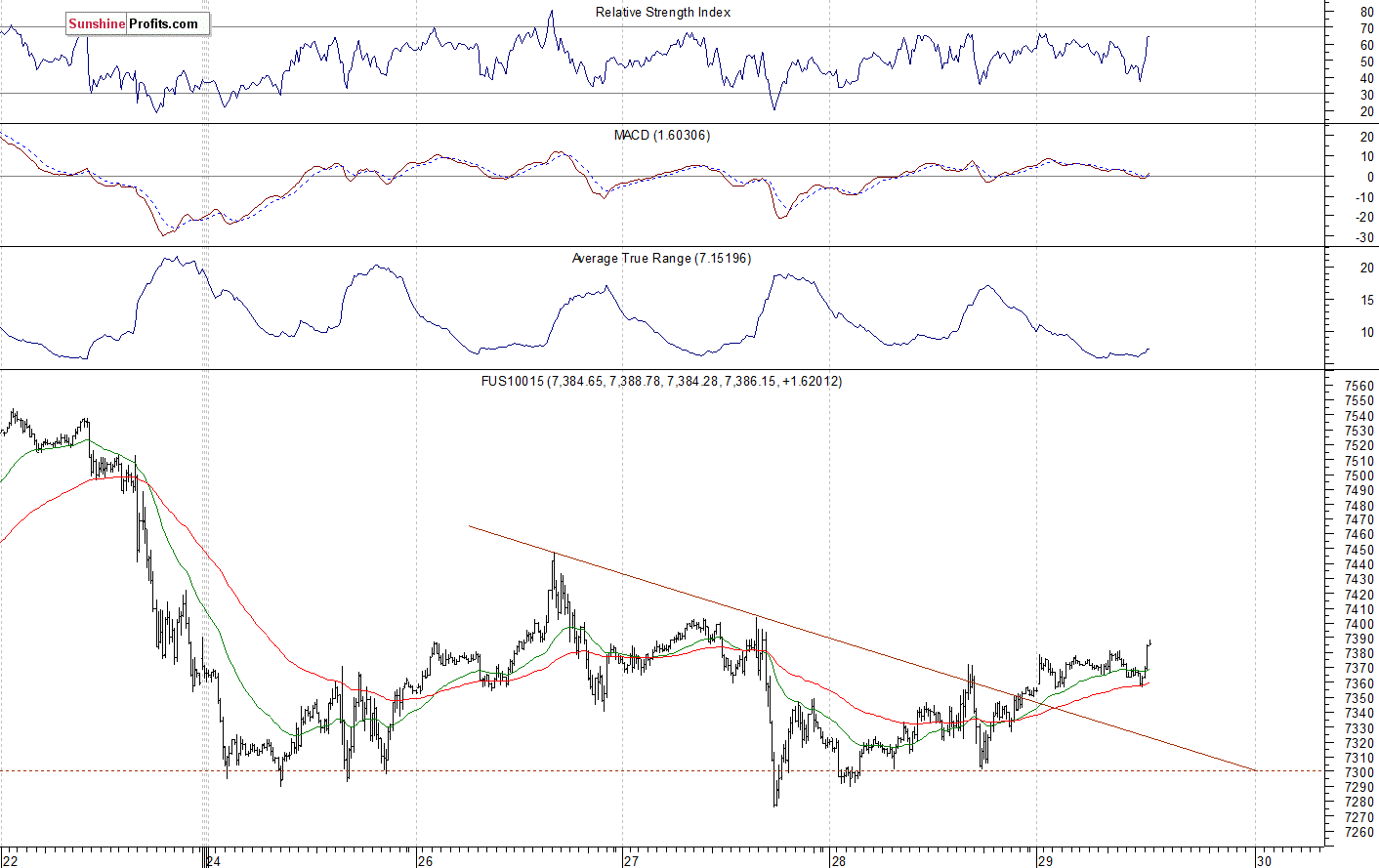1379x868 pixels.
Task: Click the descending red trendline on price chart
Action: pyautogui.click(x=863, y=649)
